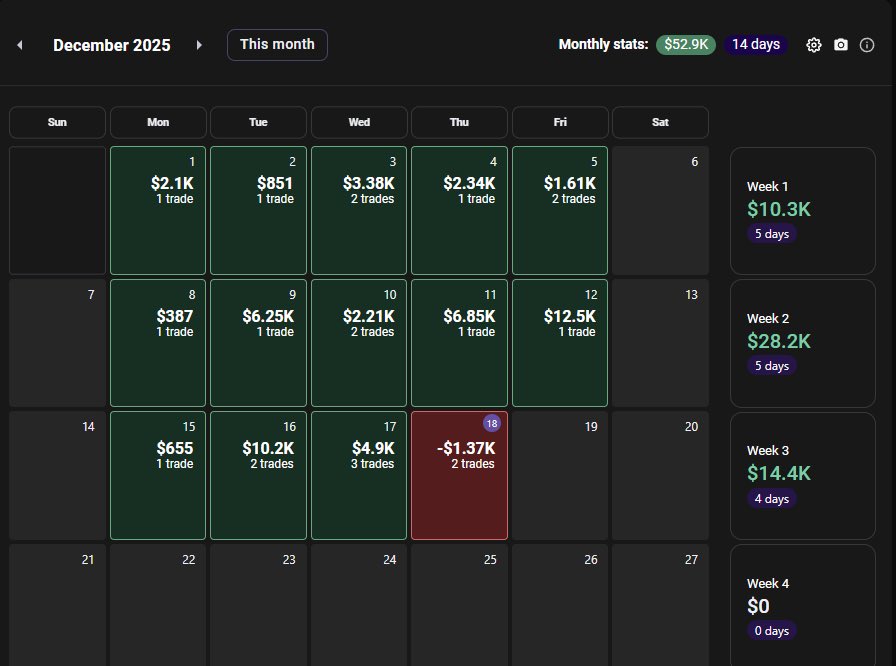896x666 pixels.
Task: Select the Mon column header
Action: click(158, 122)
